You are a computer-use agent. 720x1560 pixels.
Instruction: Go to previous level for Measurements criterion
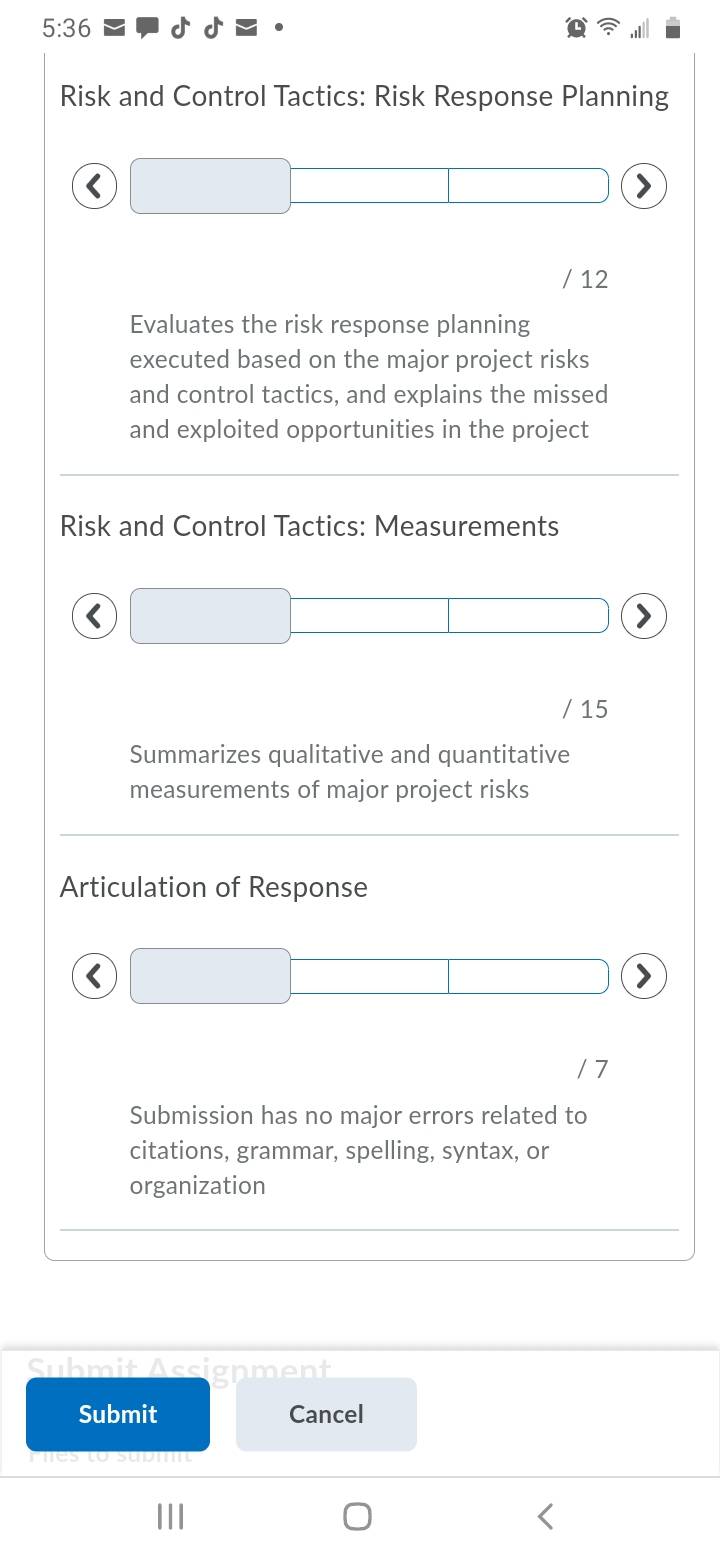[94, 616]
